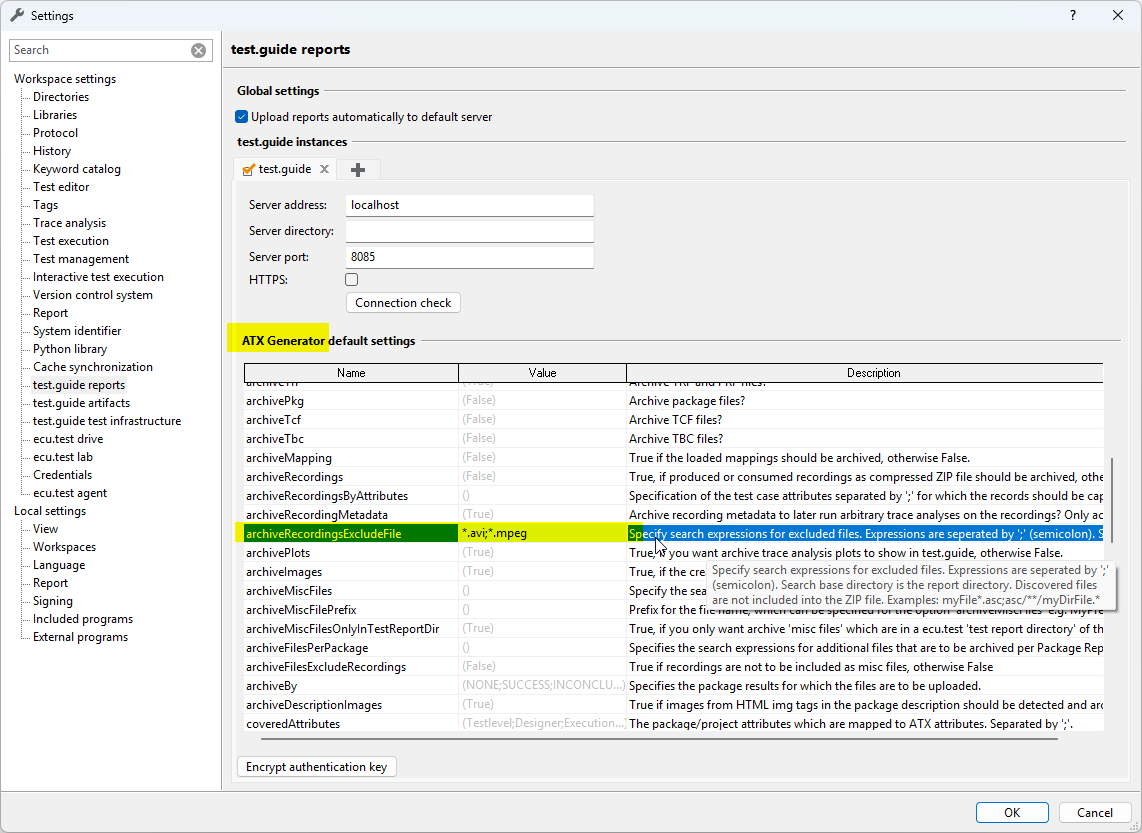Select test.guide artifacts in sidebar
Viewport: 1142px width, 833px height.
tap(81, 403)
